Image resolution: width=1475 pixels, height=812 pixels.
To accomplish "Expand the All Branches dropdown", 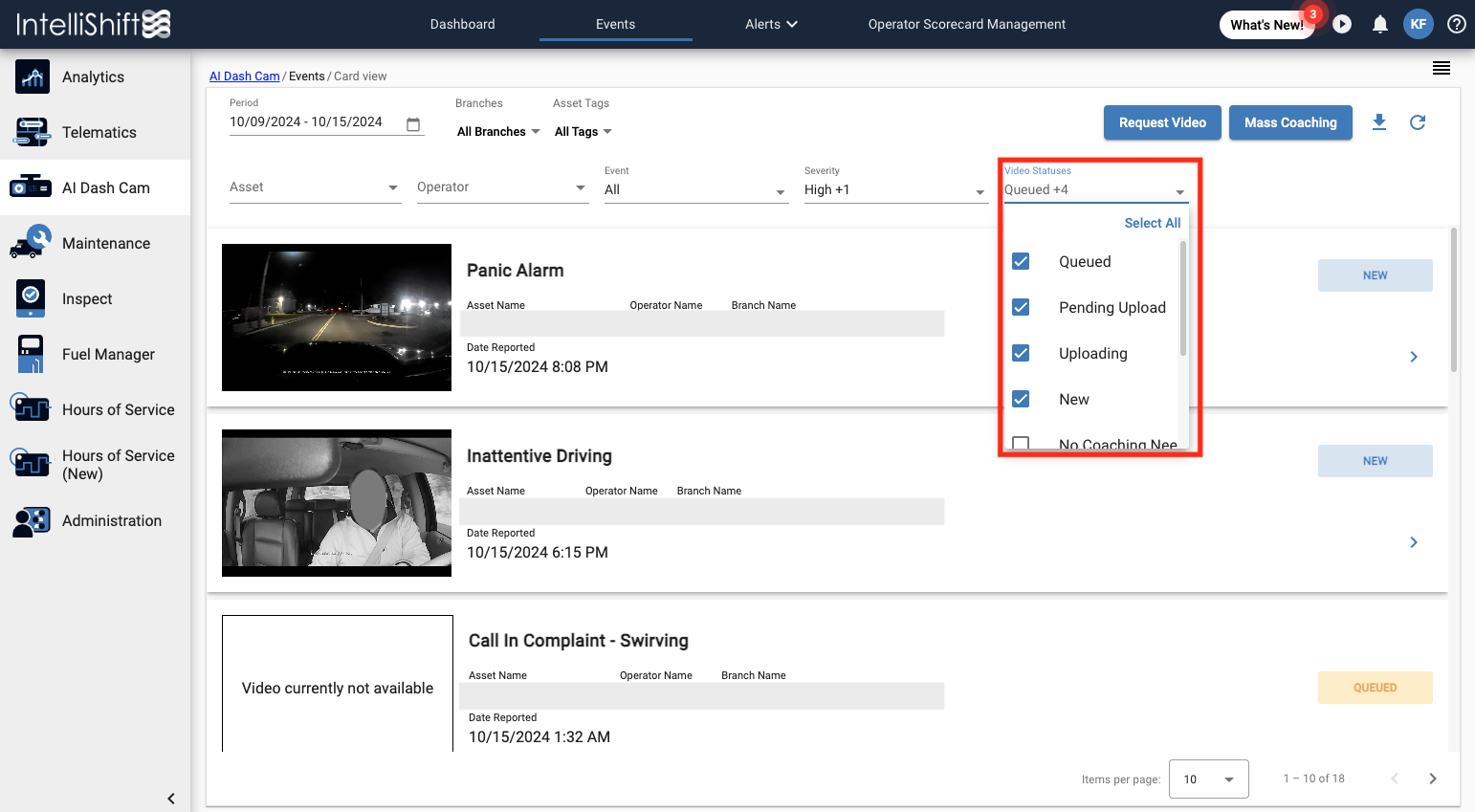I will (x=498, y=132).
